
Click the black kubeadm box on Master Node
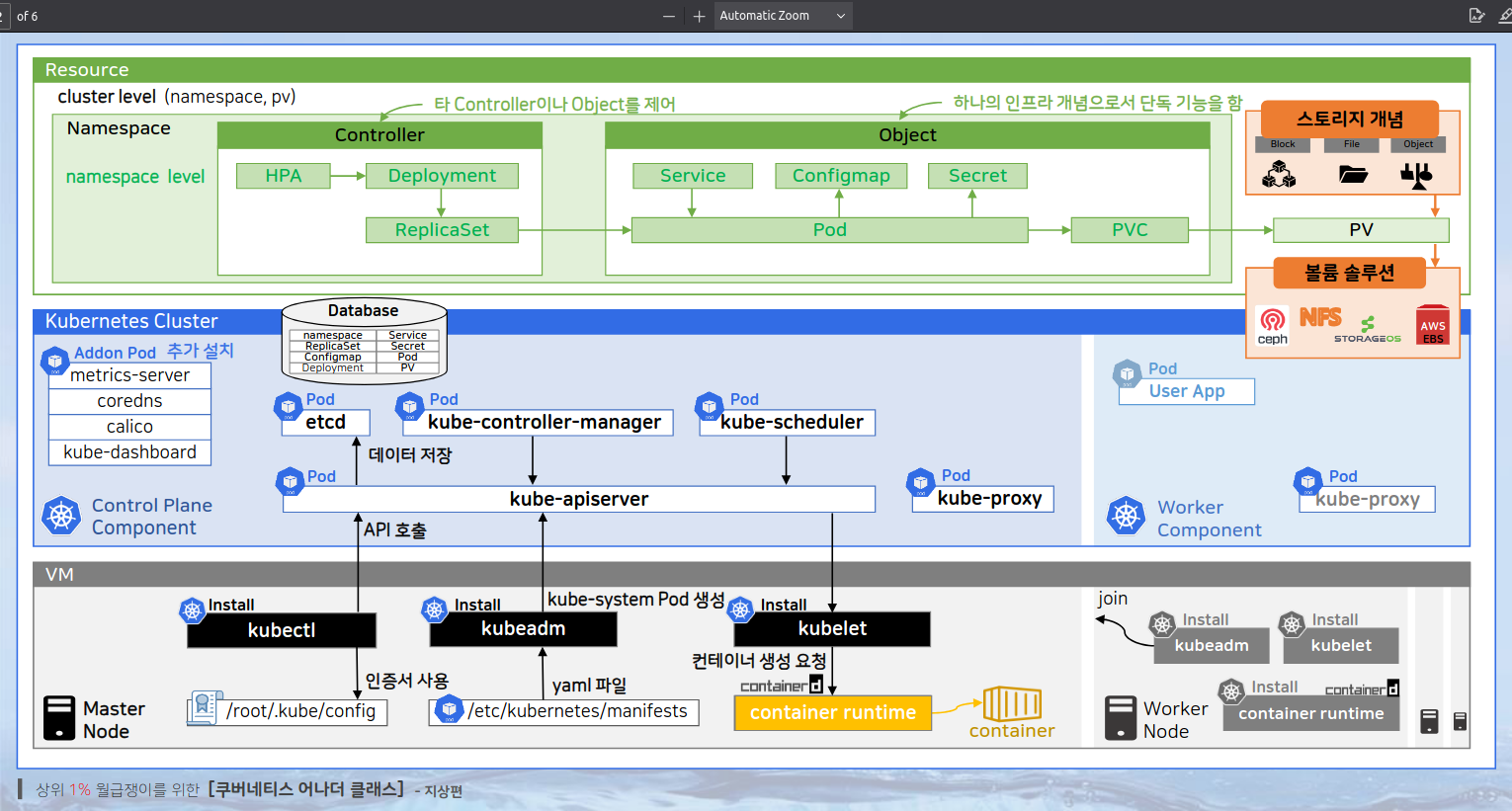tap(524, 629)
